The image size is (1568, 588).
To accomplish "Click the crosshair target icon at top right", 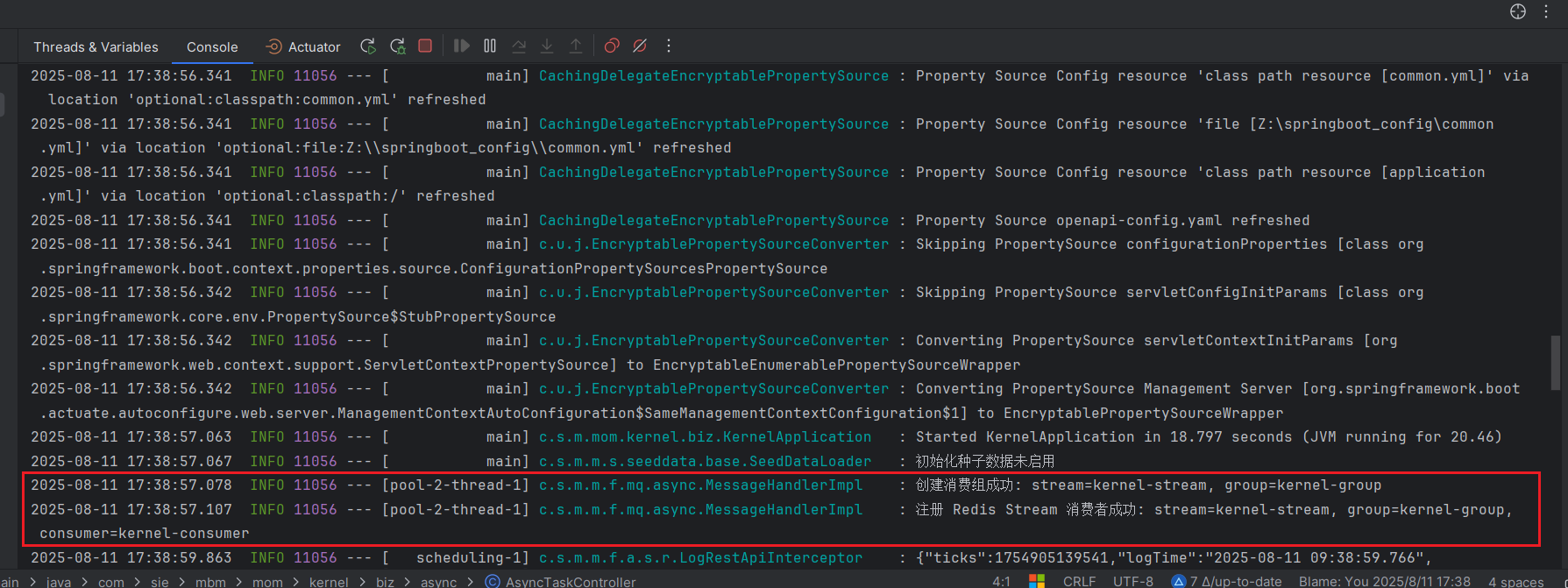I will (x=1518, y=11).
